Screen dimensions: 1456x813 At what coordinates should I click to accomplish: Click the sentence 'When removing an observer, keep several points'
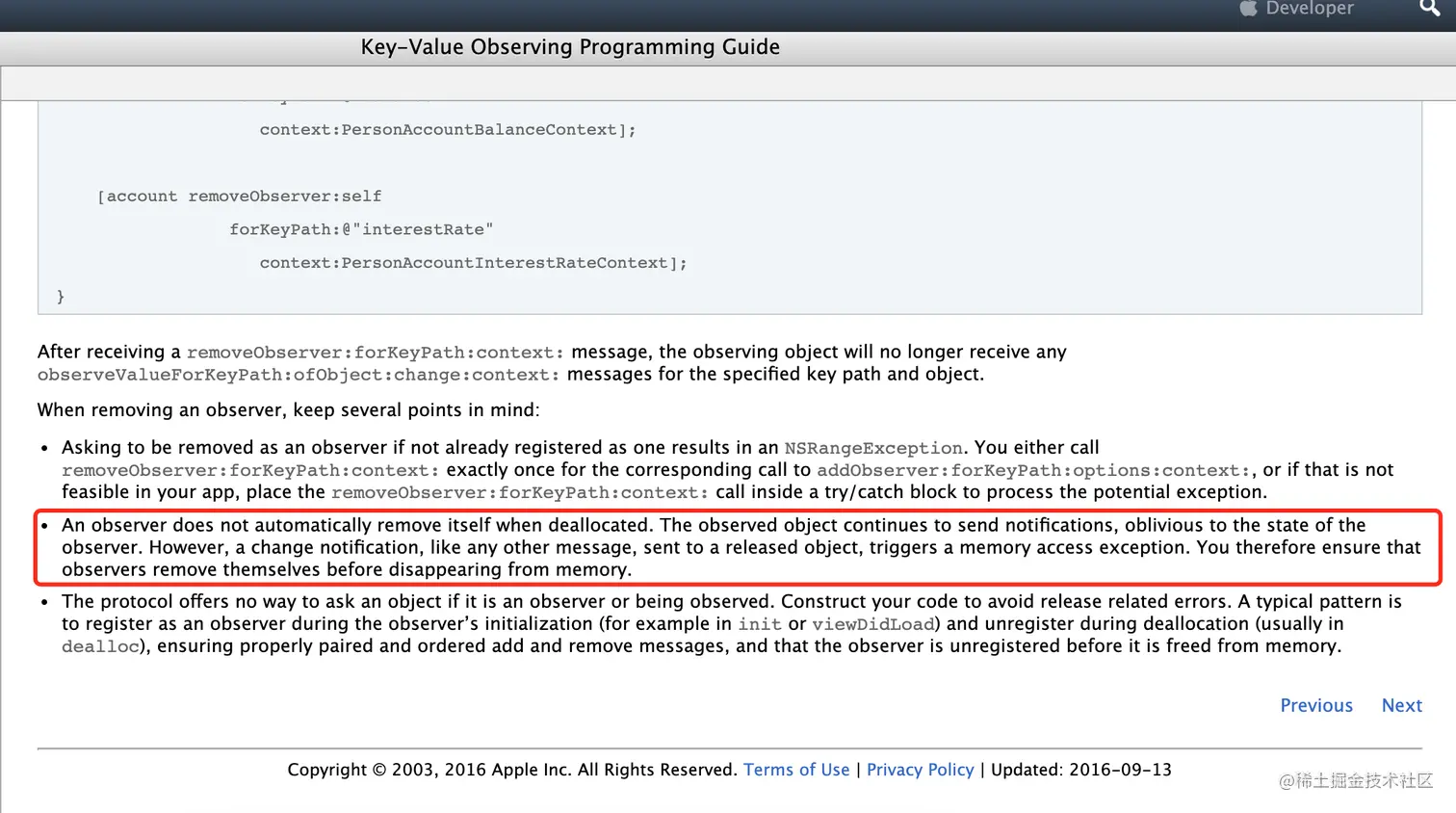pos(288,410)
